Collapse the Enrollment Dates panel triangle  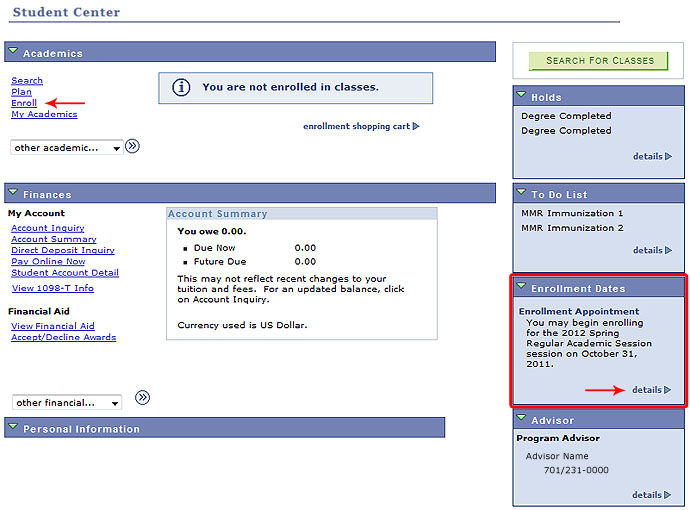[x=521, y=287]
